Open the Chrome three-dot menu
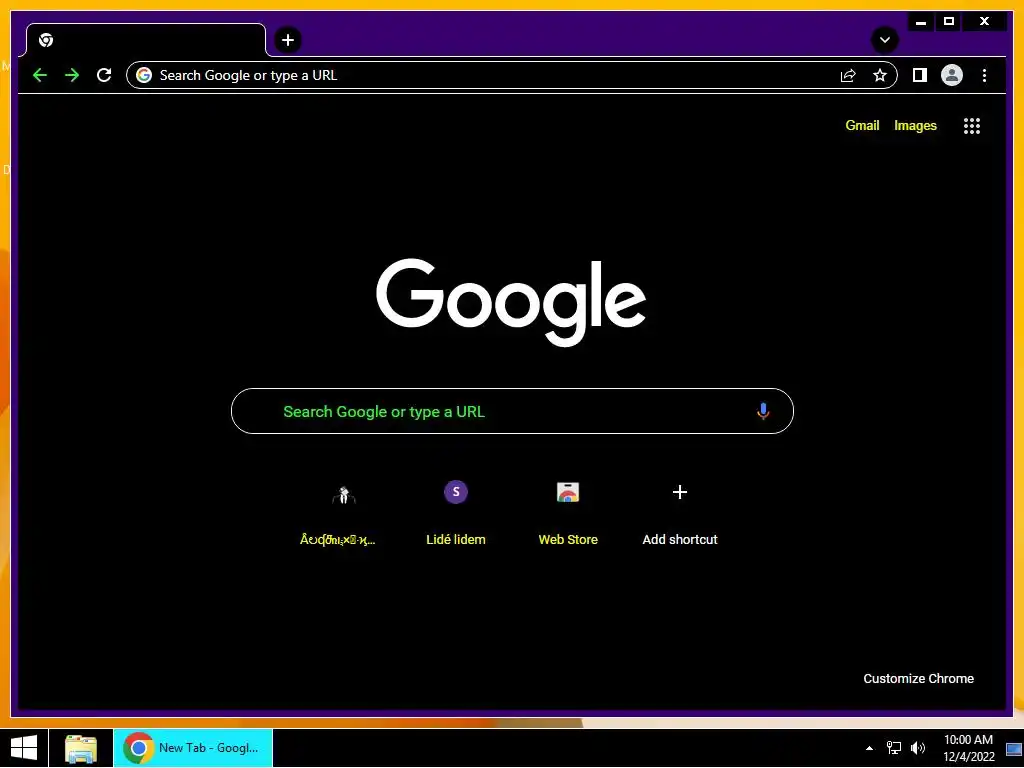 (x=984, y=75)
